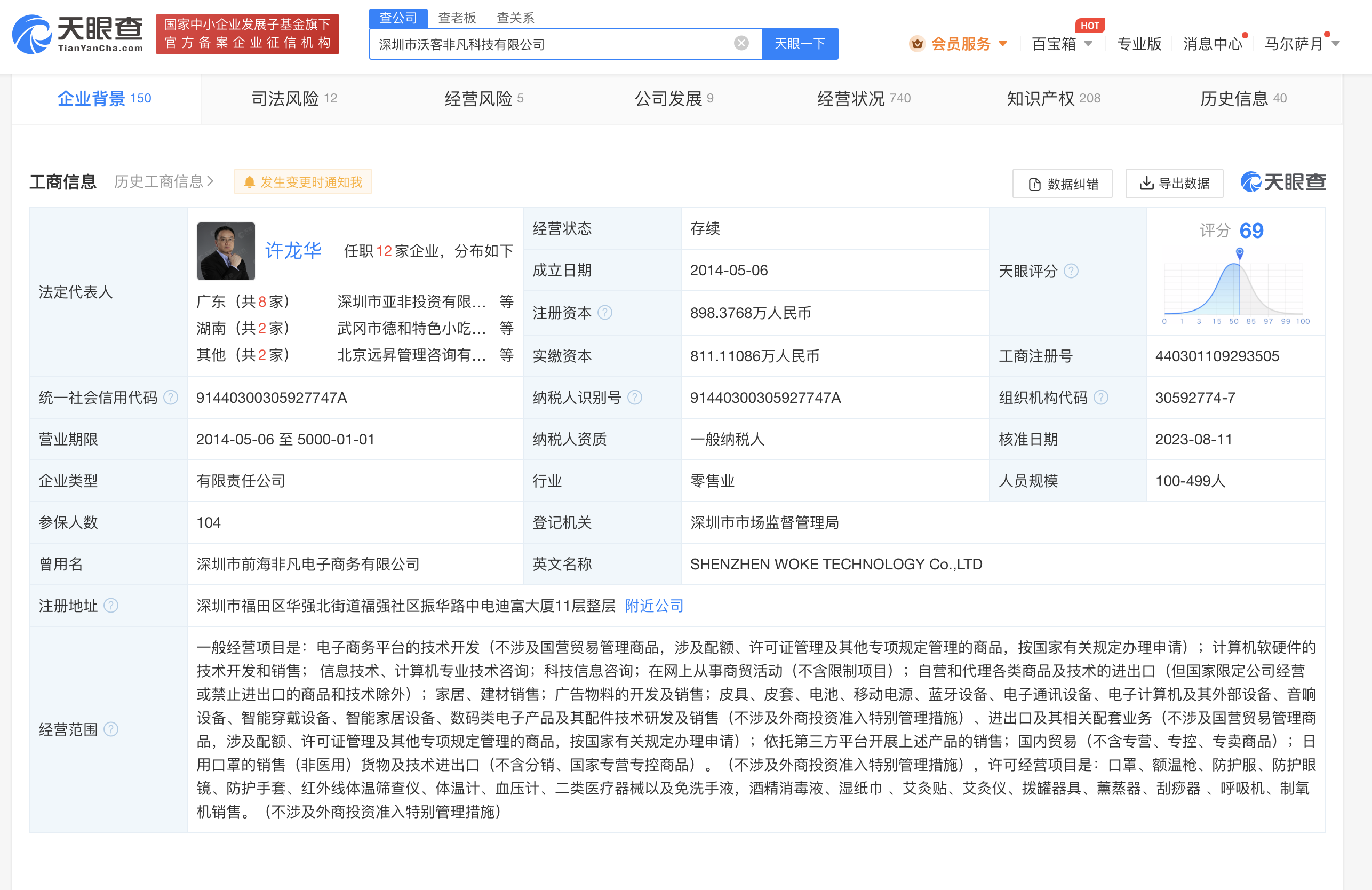Open the 附近公司 link
The width and height of the screenshot is (1372, 890).
[x=655, y=606]
